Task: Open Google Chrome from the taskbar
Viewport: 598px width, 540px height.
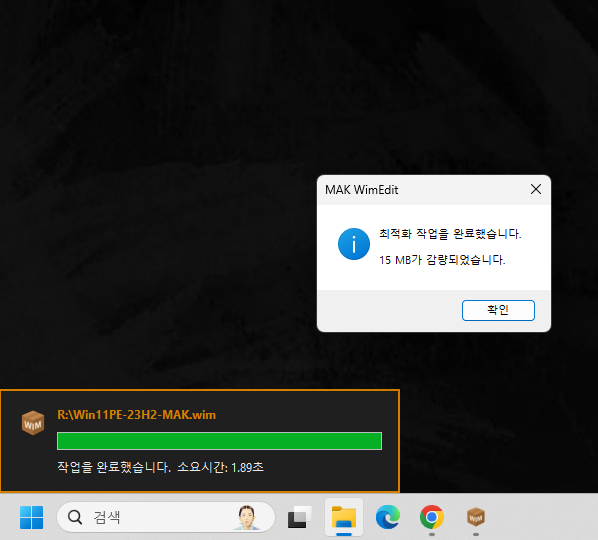Action: click(x=432, y=518)
